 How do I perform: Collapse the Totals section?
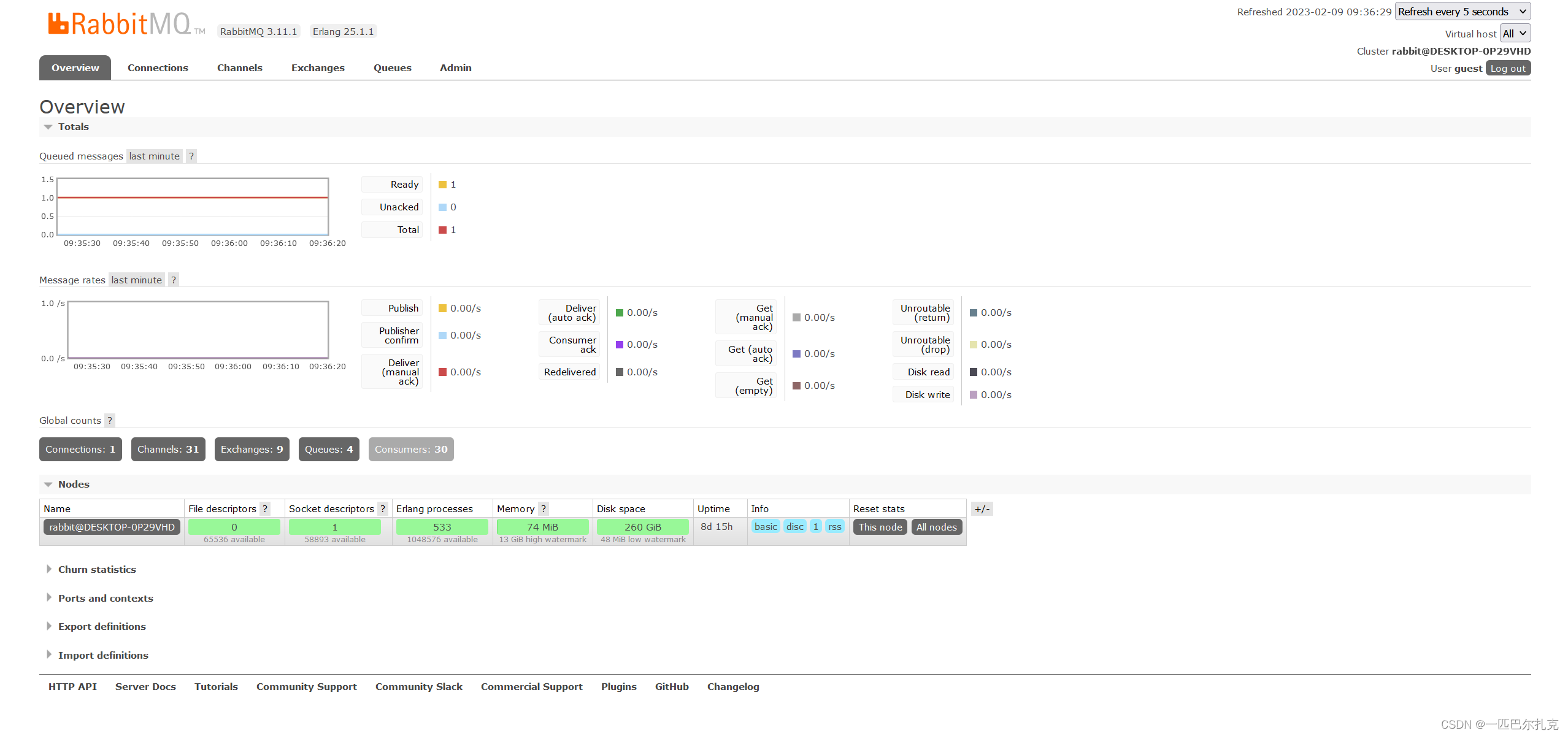click(x=73, y=127)
